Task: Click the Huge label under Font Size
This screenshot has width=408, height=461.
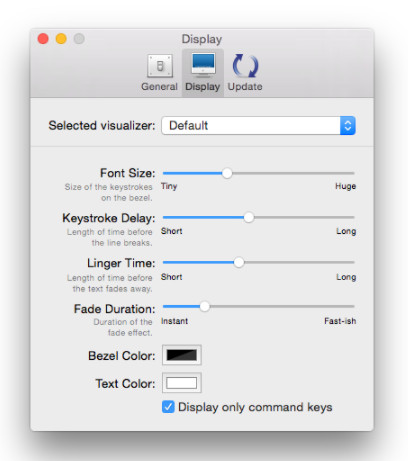Action: click(346, 186)
